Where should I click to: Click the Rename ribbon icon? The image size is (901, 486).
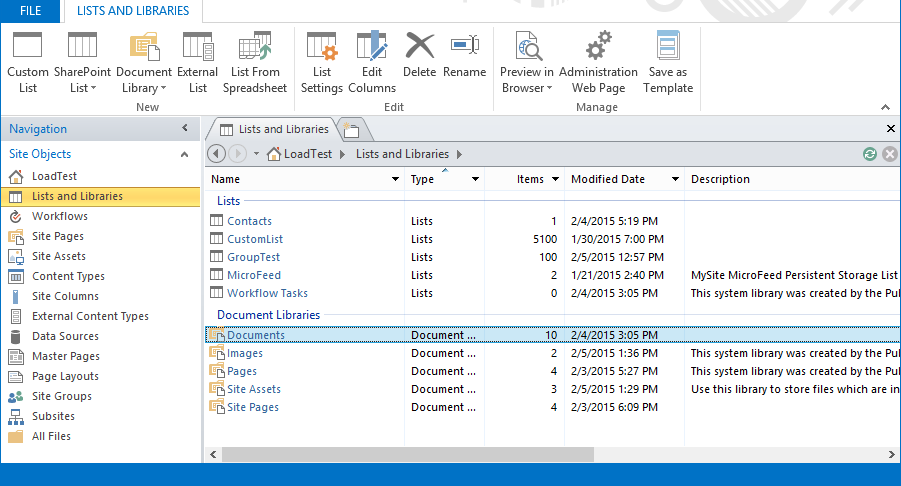(x=464, y=47)
